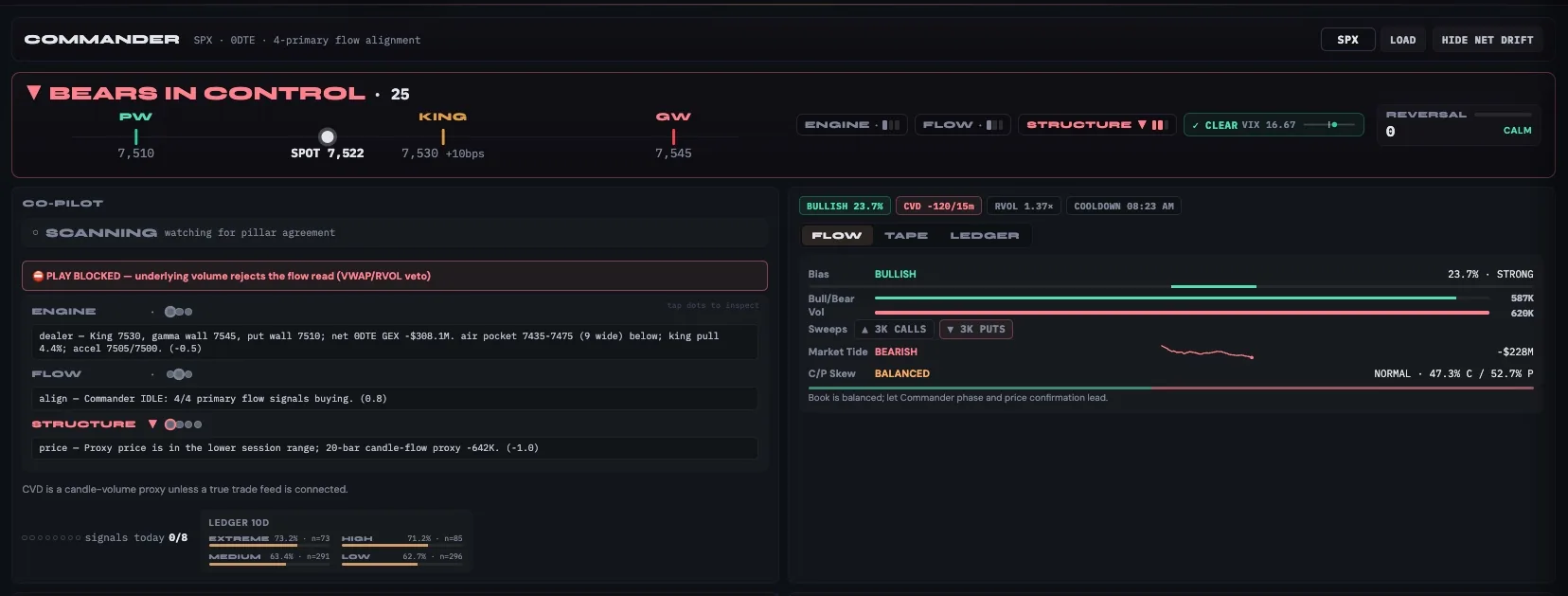The image size is (1568, 596).
Task: Tap the STRUCTURE pillar dots in co-pilot
Action: [183, 424]
